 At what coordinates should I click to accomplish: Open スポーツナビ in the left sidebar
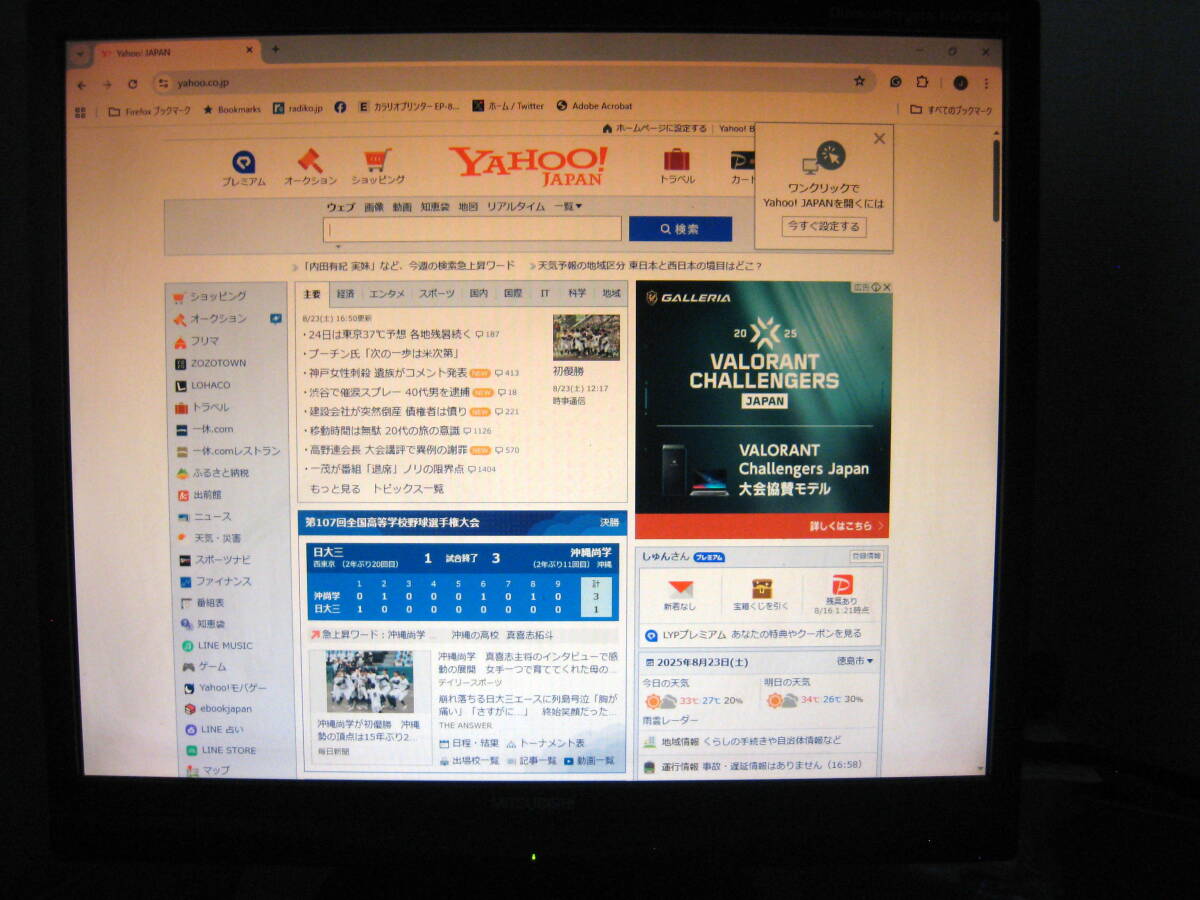point(216,560)
